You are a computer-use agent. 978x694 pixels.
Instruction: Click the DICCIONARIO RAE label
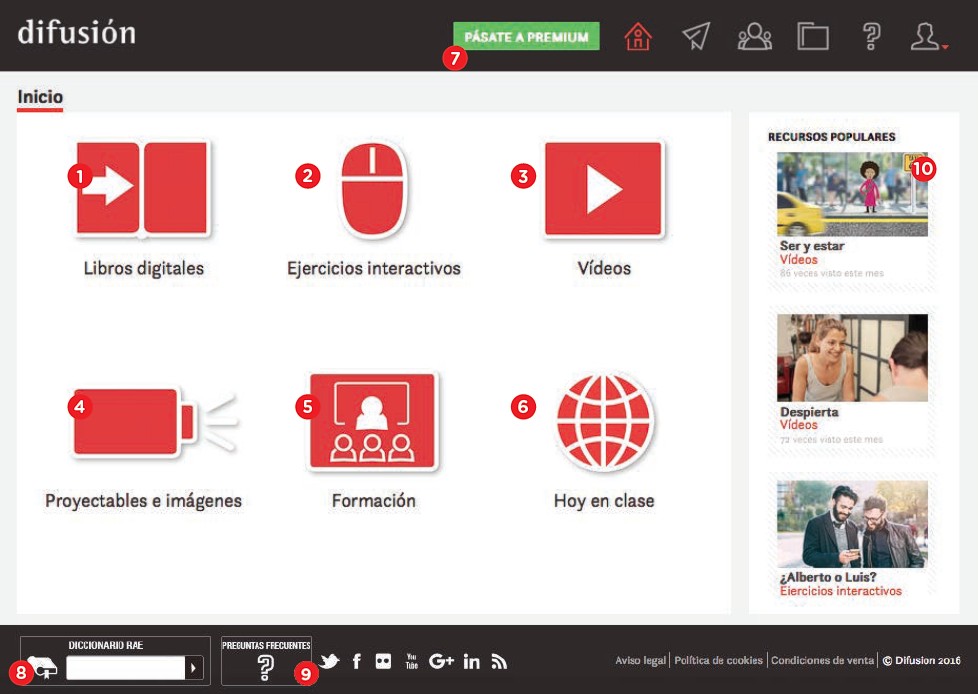(x=105, y=645)
